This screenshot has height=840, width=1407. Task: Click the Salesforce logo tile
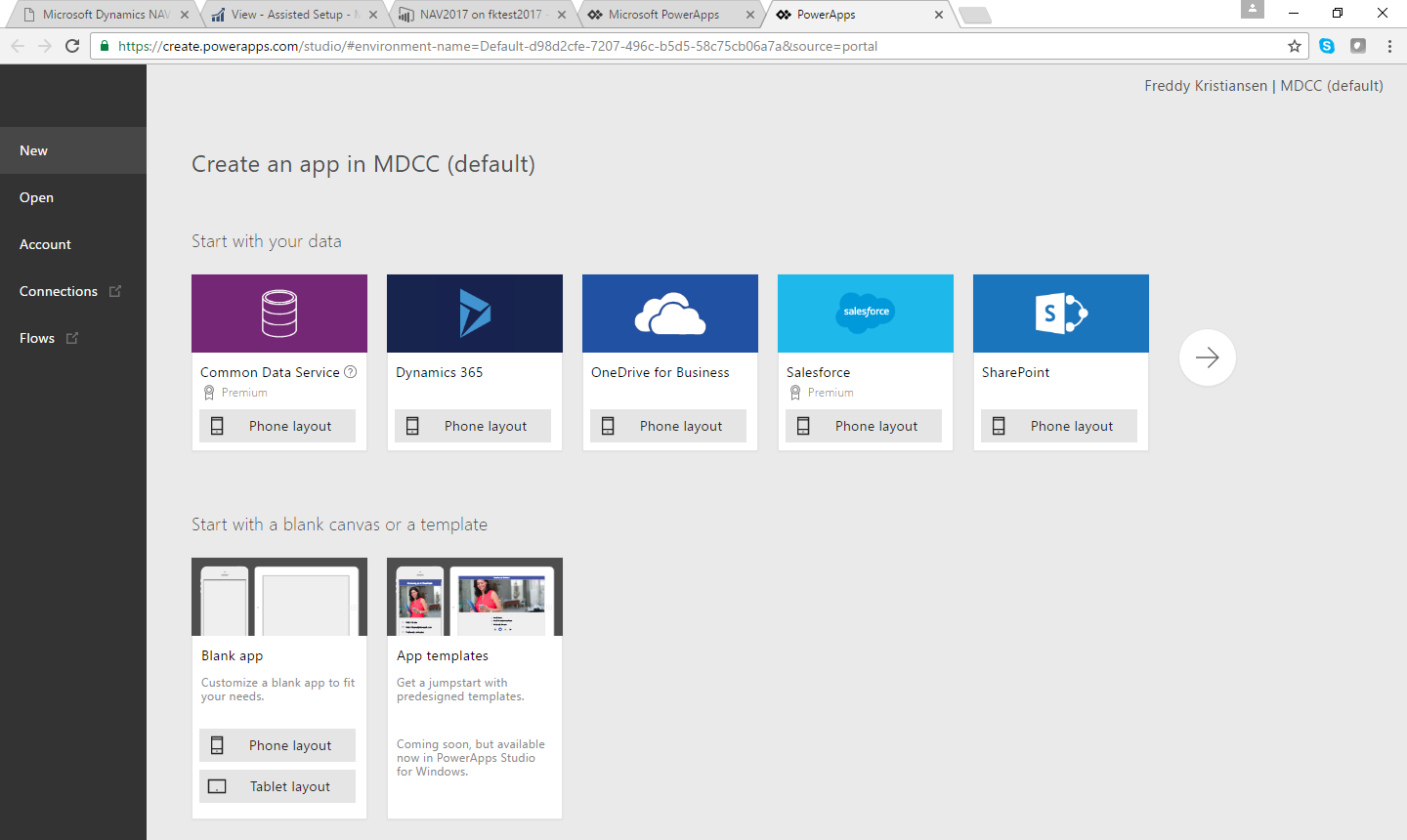pos(866,314)
